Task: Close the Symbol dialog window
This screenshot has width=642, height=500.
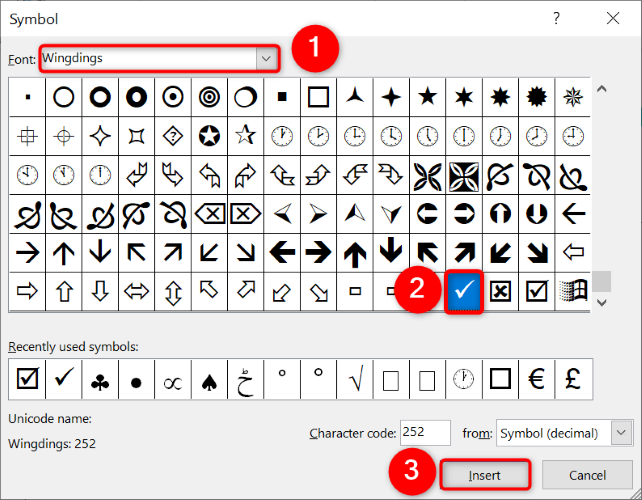Action: [x=613, y=18]
